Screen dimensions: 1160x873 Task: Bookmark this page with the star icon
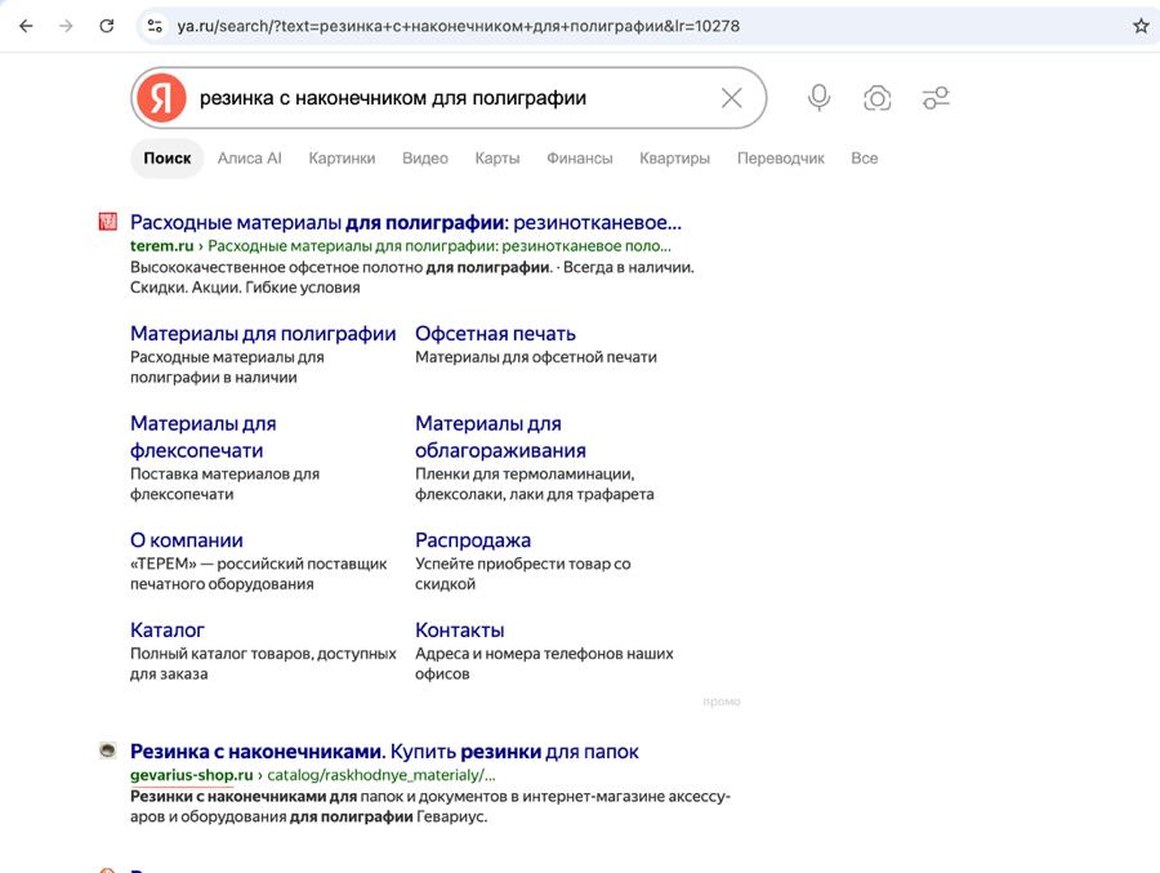click(x=1141, y=26)
